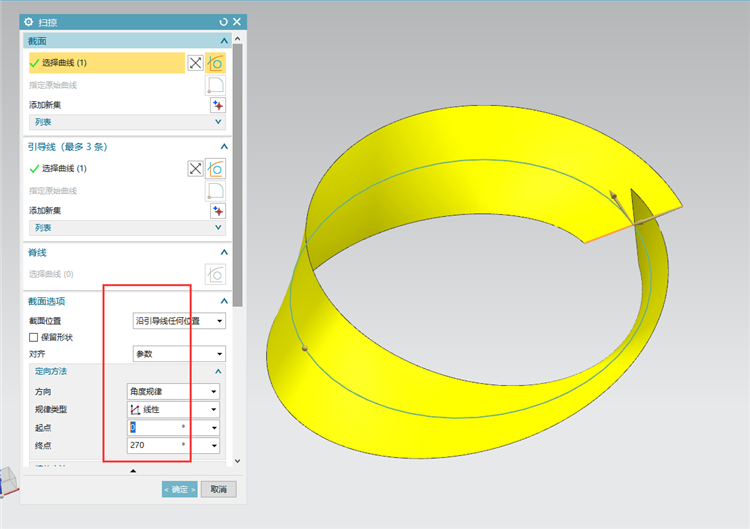Click the curve selection icon in 截面 section
750x529 pixels.
[215, 63]
